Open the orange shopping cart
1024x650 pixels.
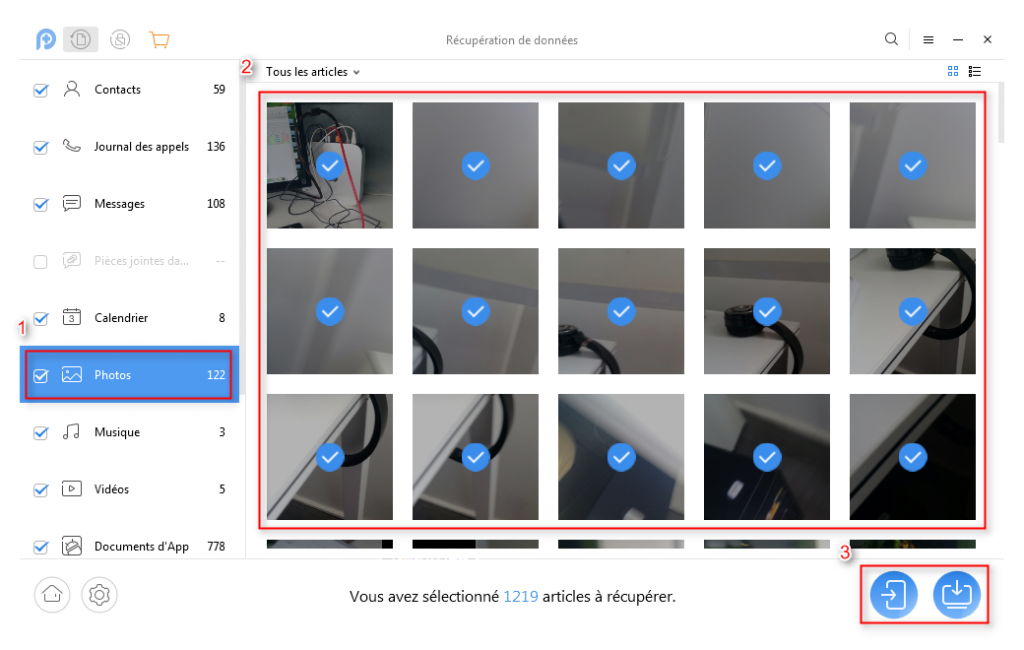(x=159, y=39)
